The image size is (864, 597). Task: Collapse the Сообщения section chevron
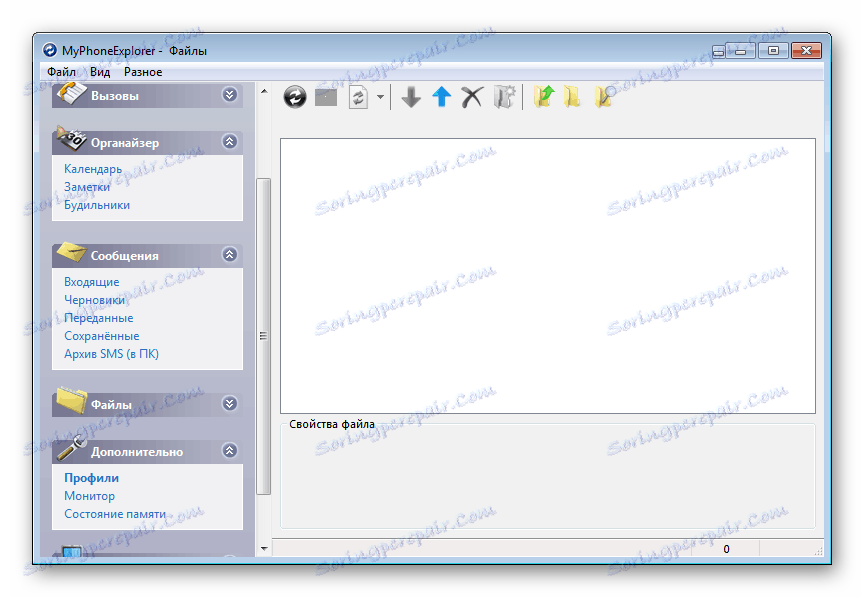(230, 255)
